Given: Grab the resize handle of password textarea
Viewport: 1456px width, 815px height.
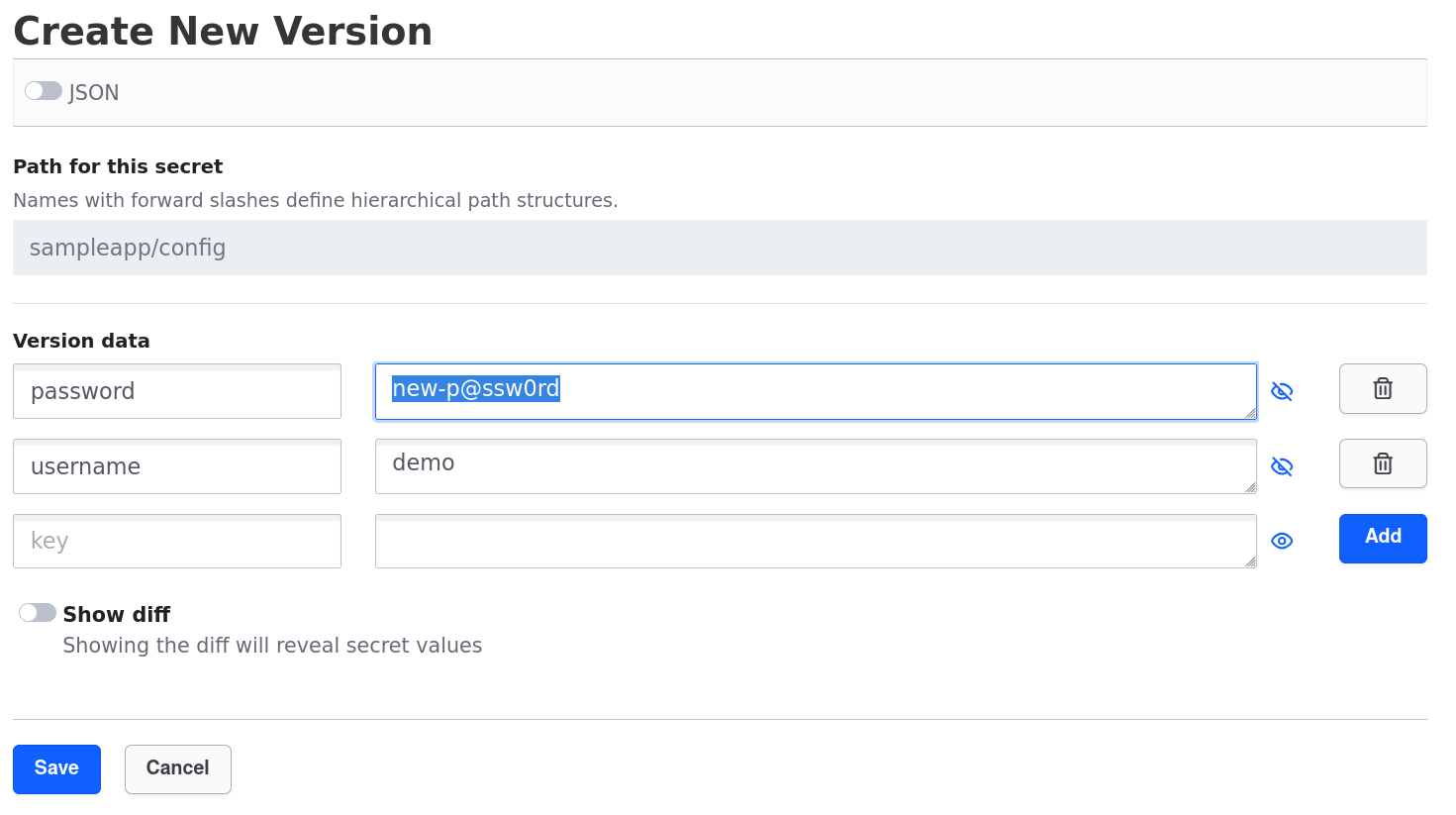Looking at the screenshot, I should pyautogui.click(x=1250, y=413).
